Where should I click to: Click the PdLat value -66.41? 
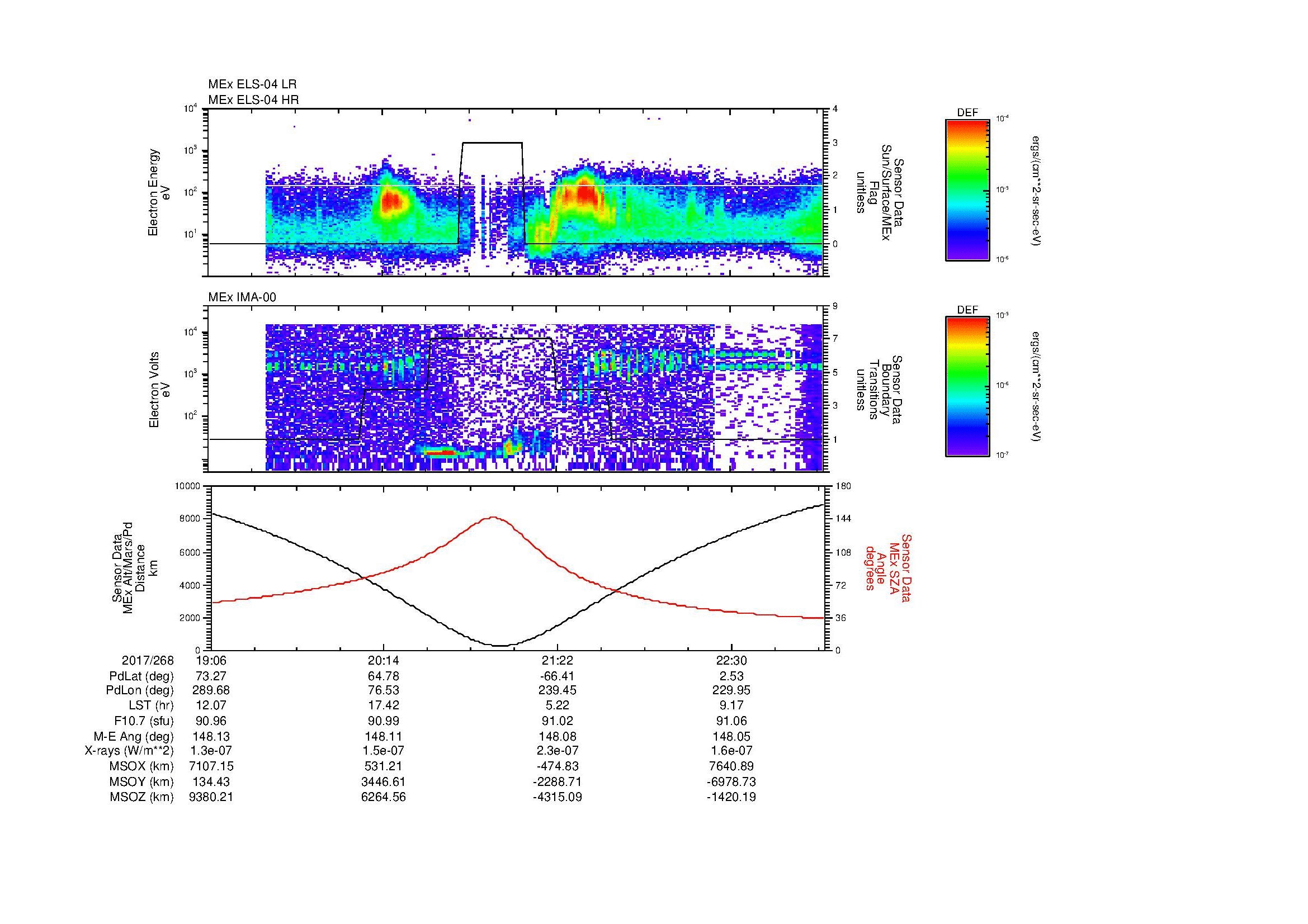point(557,676)
